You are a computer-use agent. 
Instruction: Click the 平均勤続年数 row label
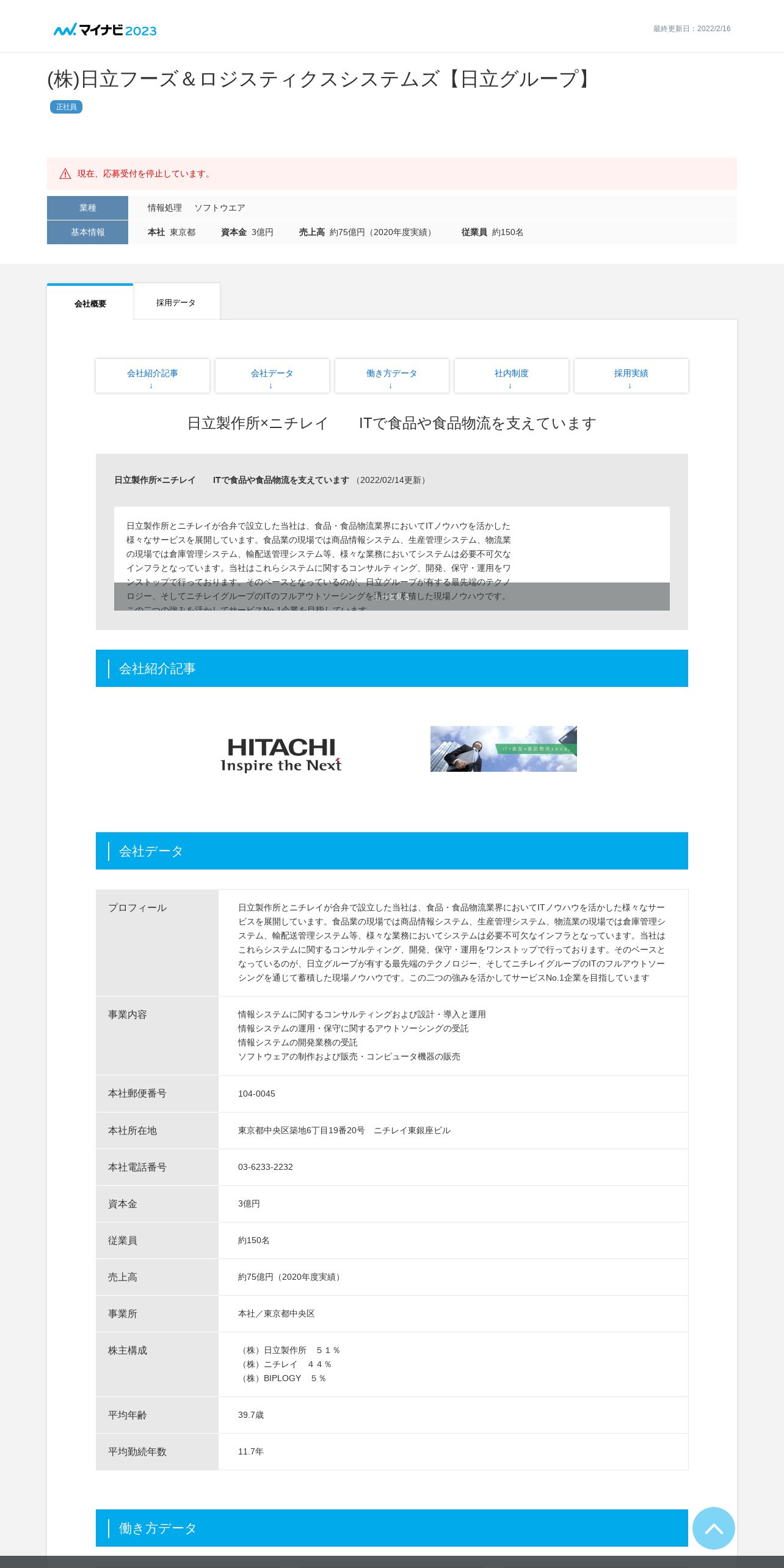(x=137, y=1452)
